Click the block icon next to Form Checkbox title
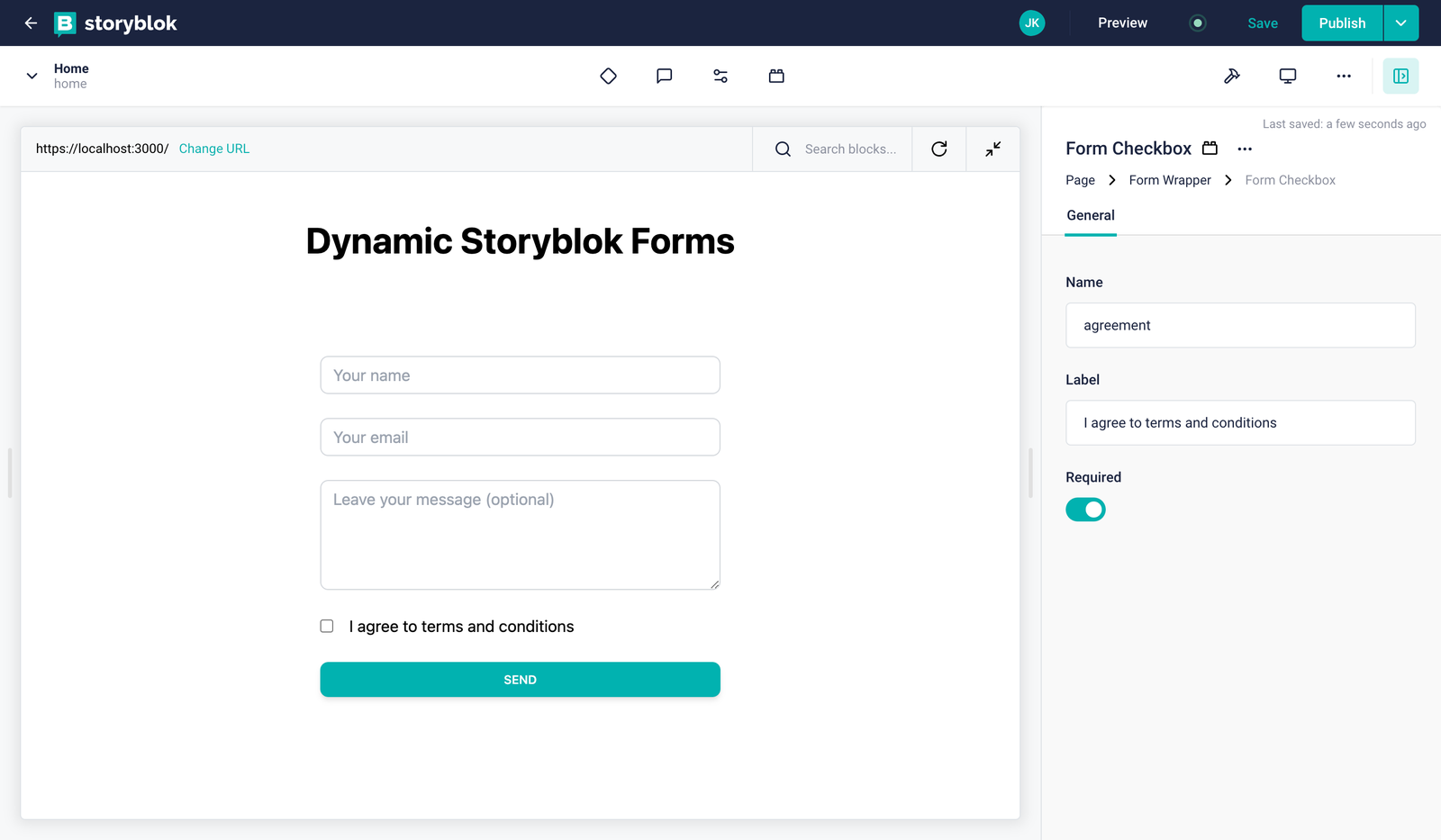 pyautogui.click(x=1210, y=149)
